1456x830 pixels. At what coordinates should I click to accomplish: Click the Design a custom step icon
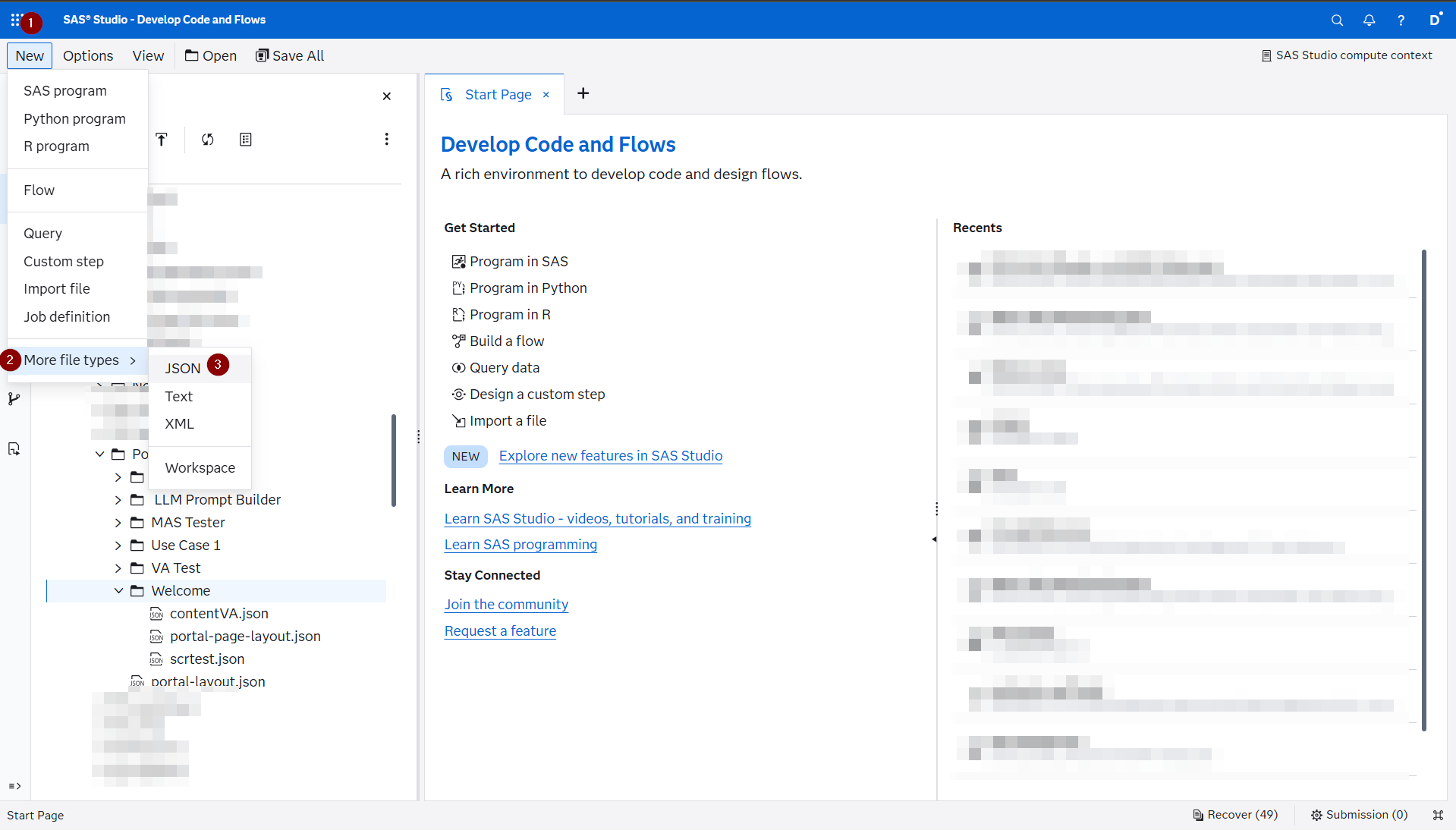458,395
